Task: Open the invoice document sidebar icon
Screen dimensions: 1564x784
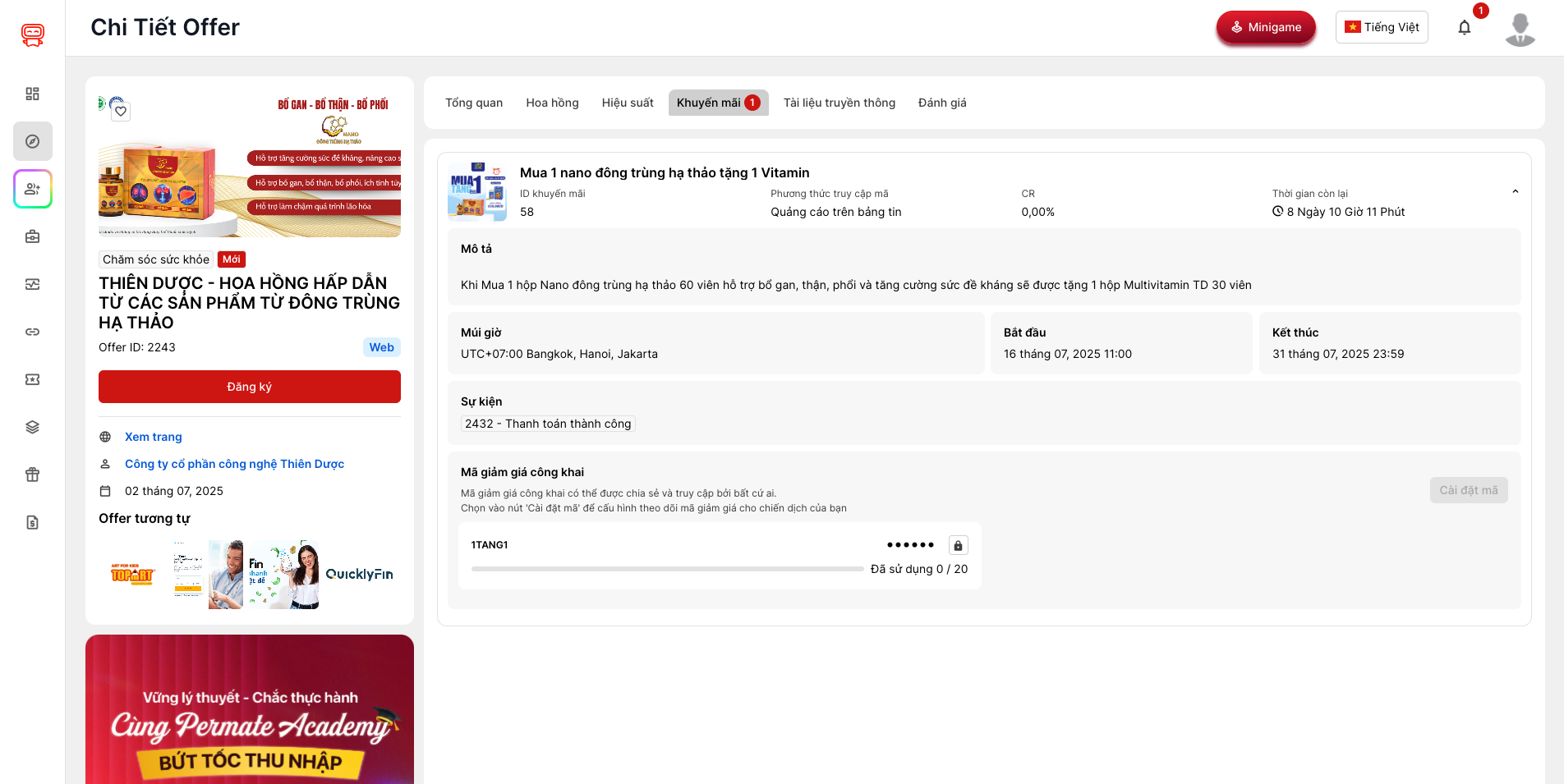Action: pos(33,522)
